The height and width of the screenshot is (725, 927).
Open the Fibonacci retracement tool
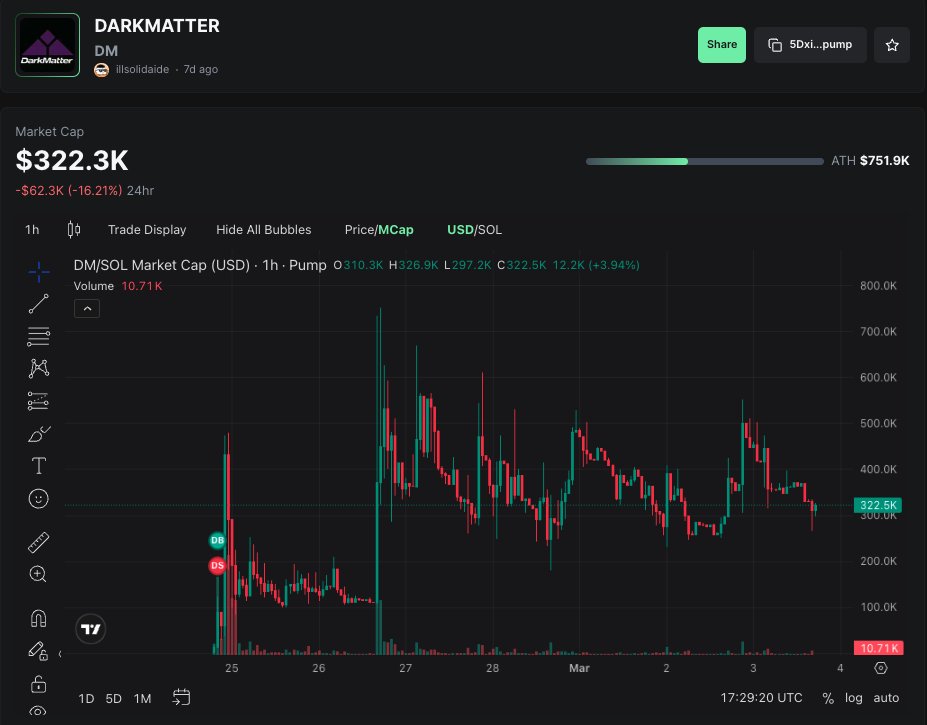point(39,336)
